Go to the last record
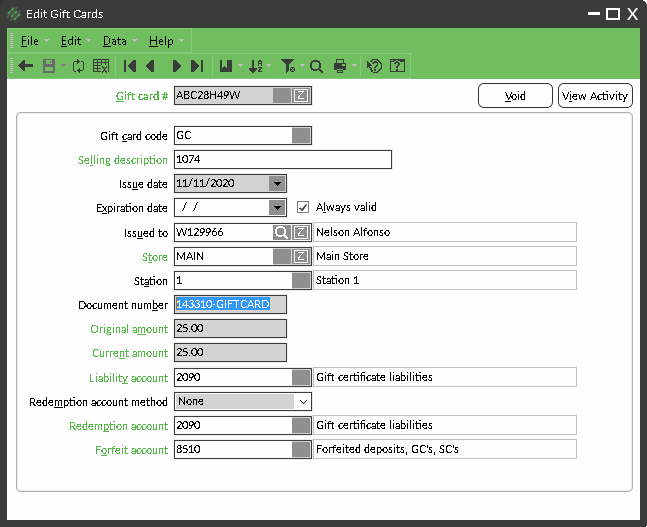Screen dimensions: 647x527 [x=197, y=66]
